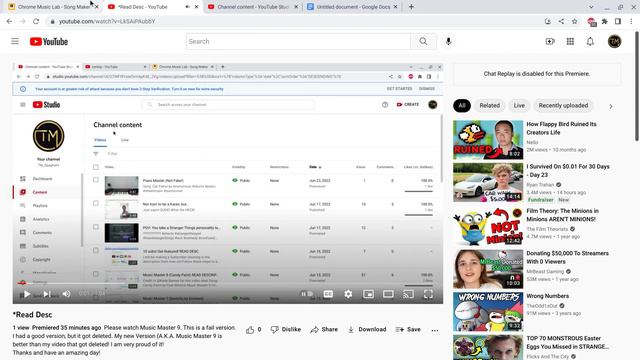Image resolution: width=640 pixels, height=360 pixels.
Task: Click the Dislike button
Action: coord(286,329)
